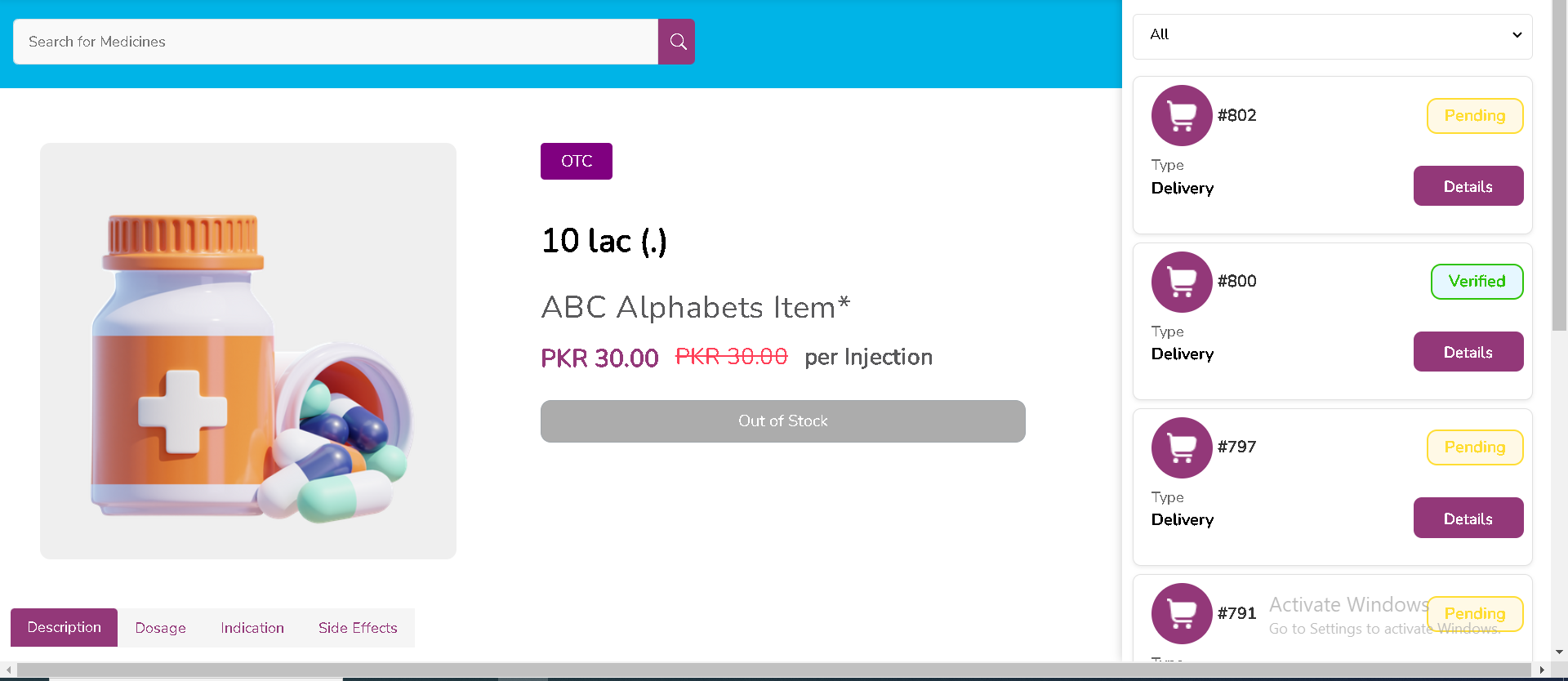1568x681 pixels.
Task: Click the cart icon on order #797
Action: (1181, 447)
